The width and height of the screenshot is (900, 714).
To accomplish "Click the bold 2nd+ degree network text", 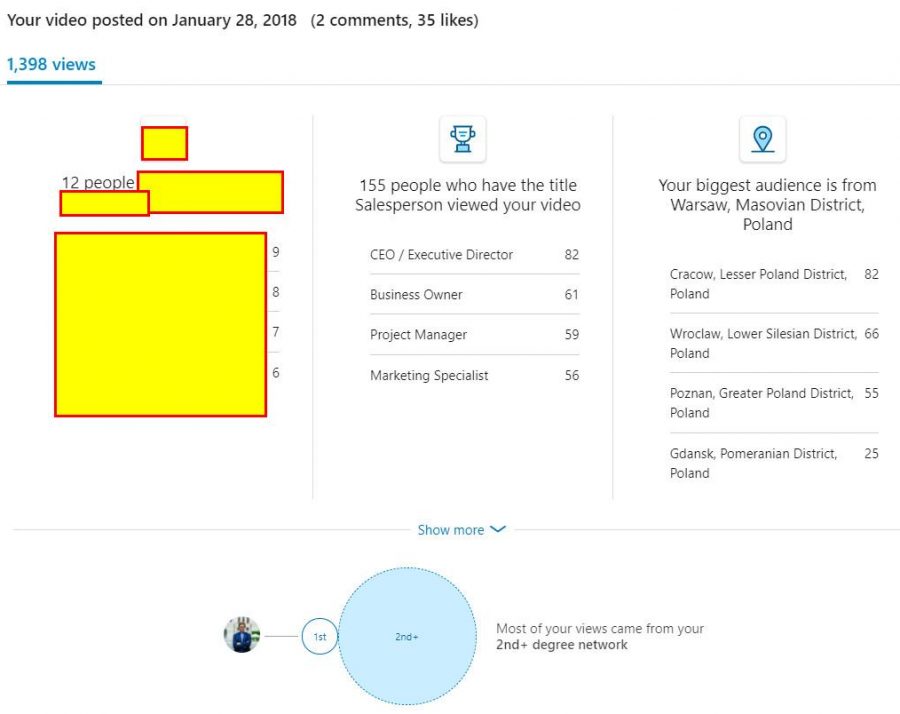I will coord(562,645).
